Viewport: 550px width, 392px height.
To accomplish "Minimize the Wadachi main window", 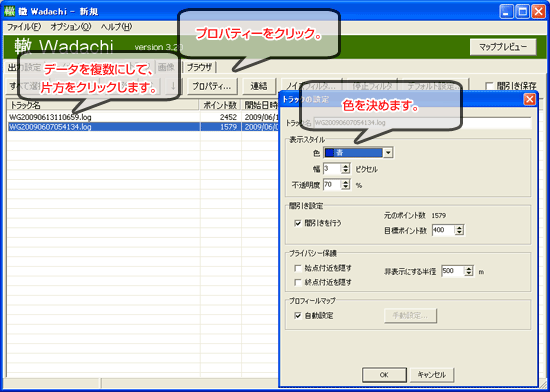I will click(506, 12).
